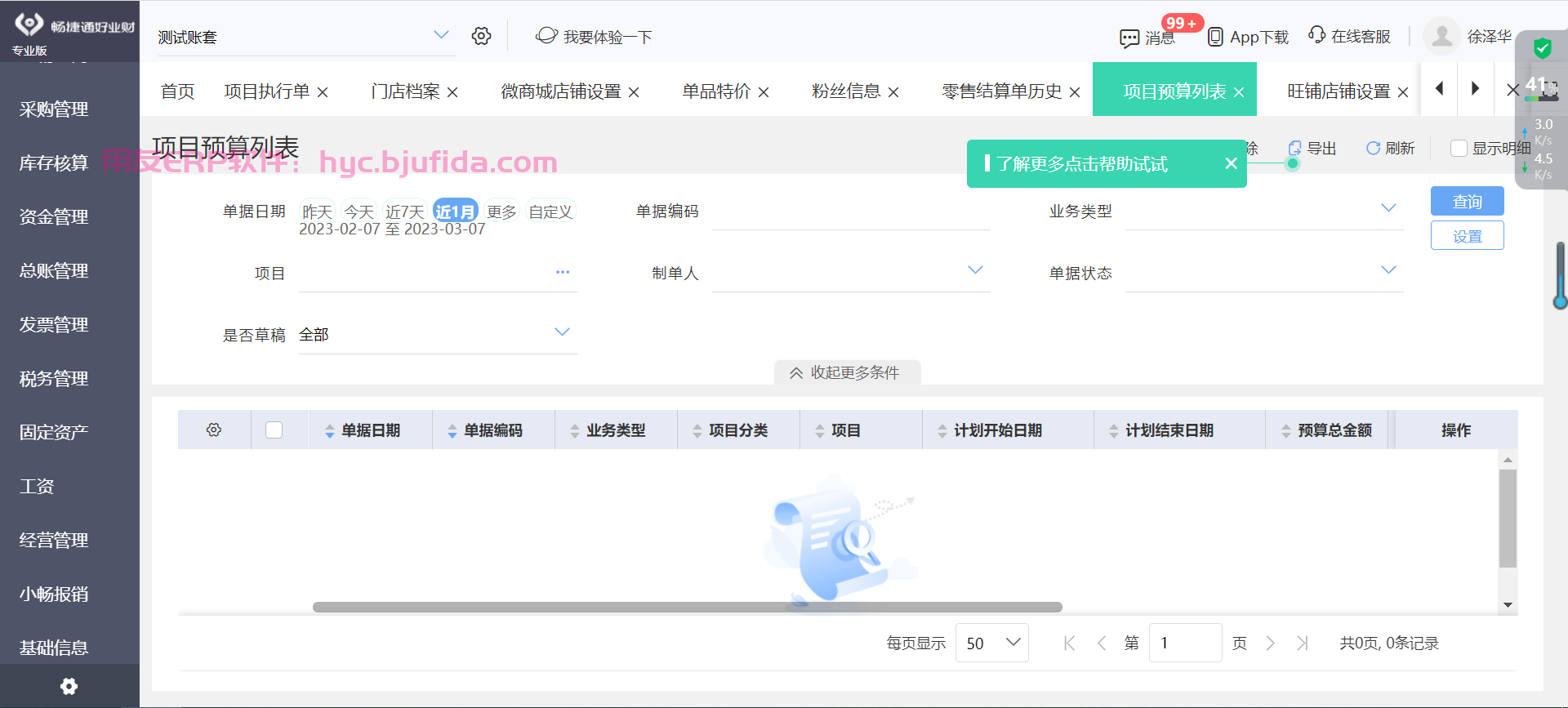Click the 设置 filter settings button
Image resolution: width=1568 pixels, height=708 pixels.
[1468, 235]
